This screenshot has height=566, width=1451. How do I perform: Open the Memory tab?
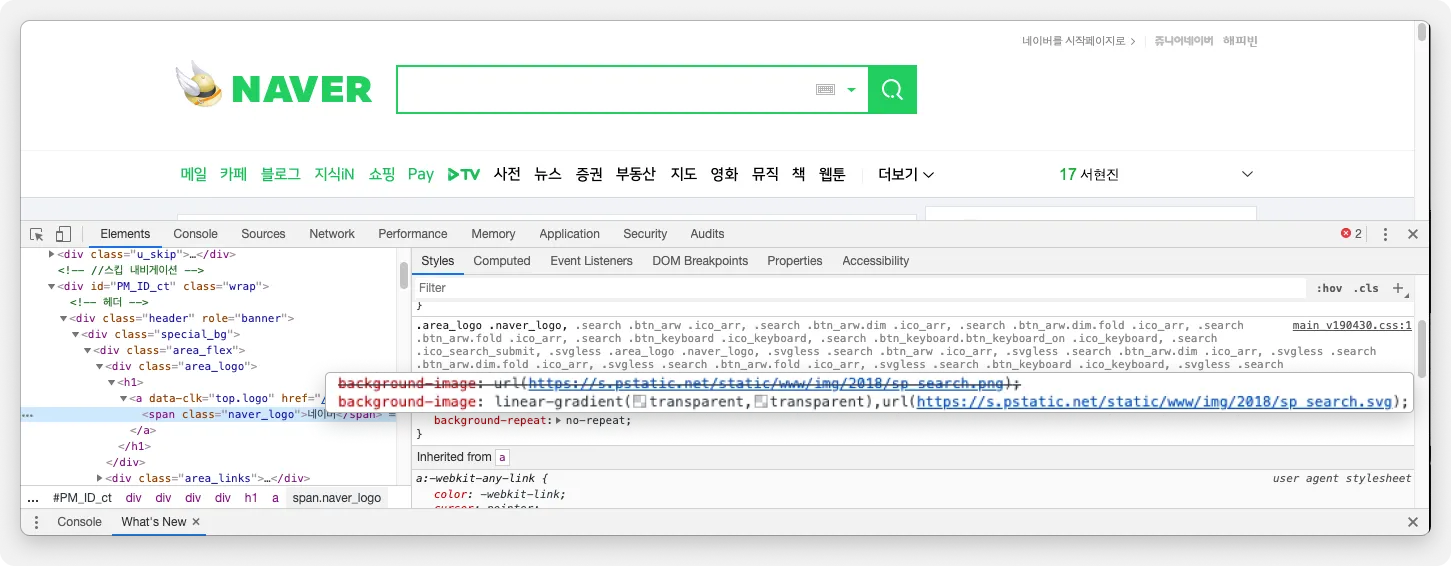coord(493,234)
